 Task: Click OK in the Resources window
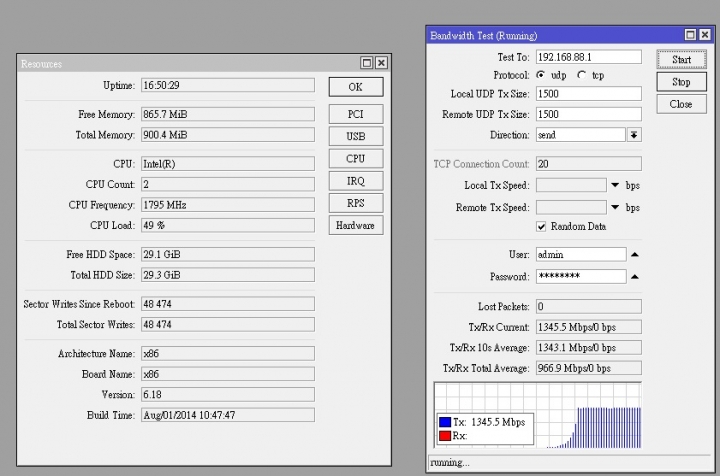tap(356, 87)
